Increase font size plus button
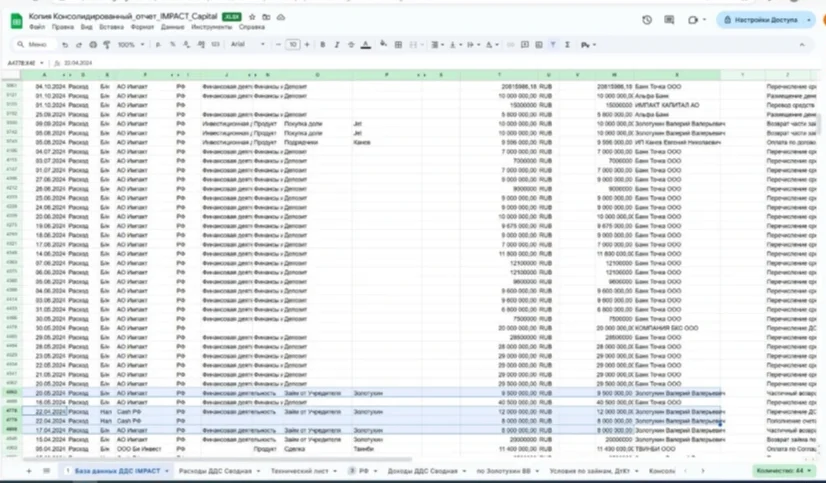The width and height of the screenshot is (826, 483). (307, 45)
